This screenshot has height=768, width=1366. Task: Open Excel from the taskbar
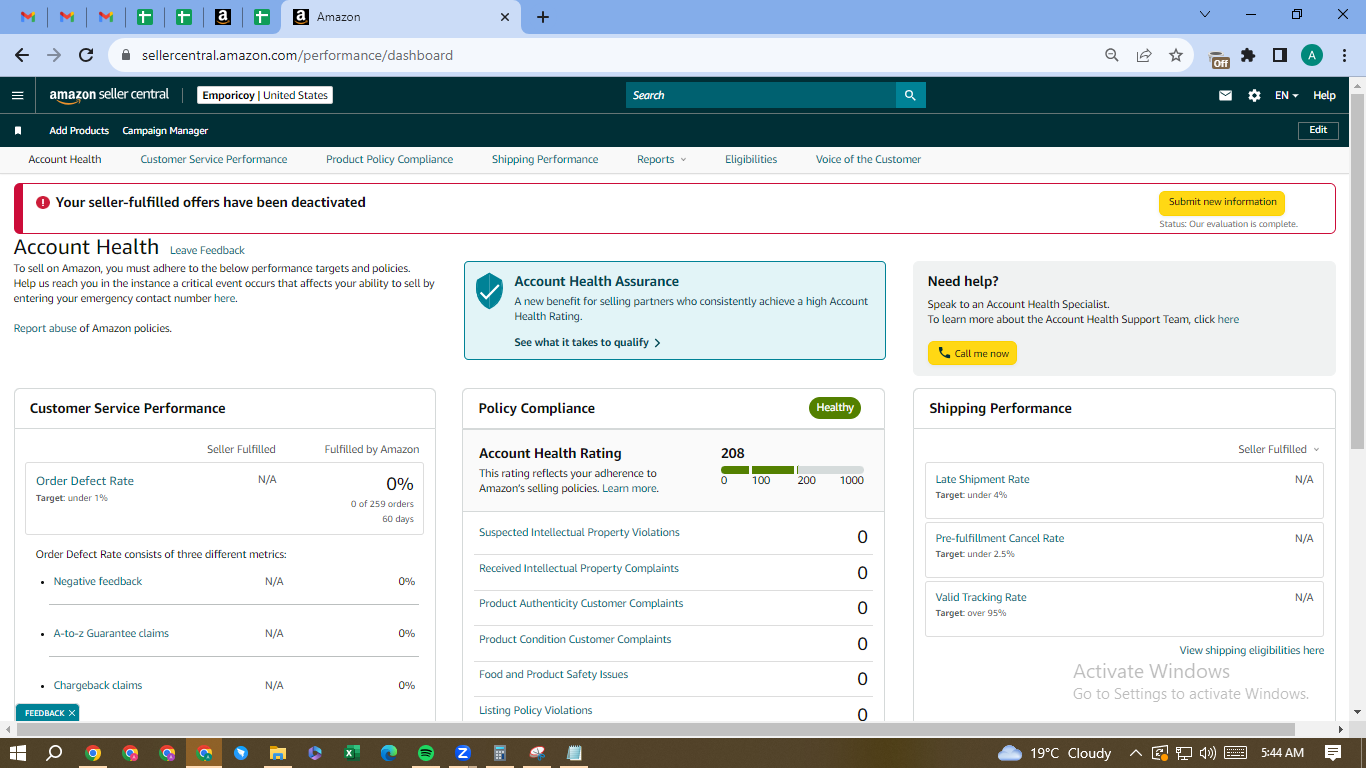tap(352, 753)
